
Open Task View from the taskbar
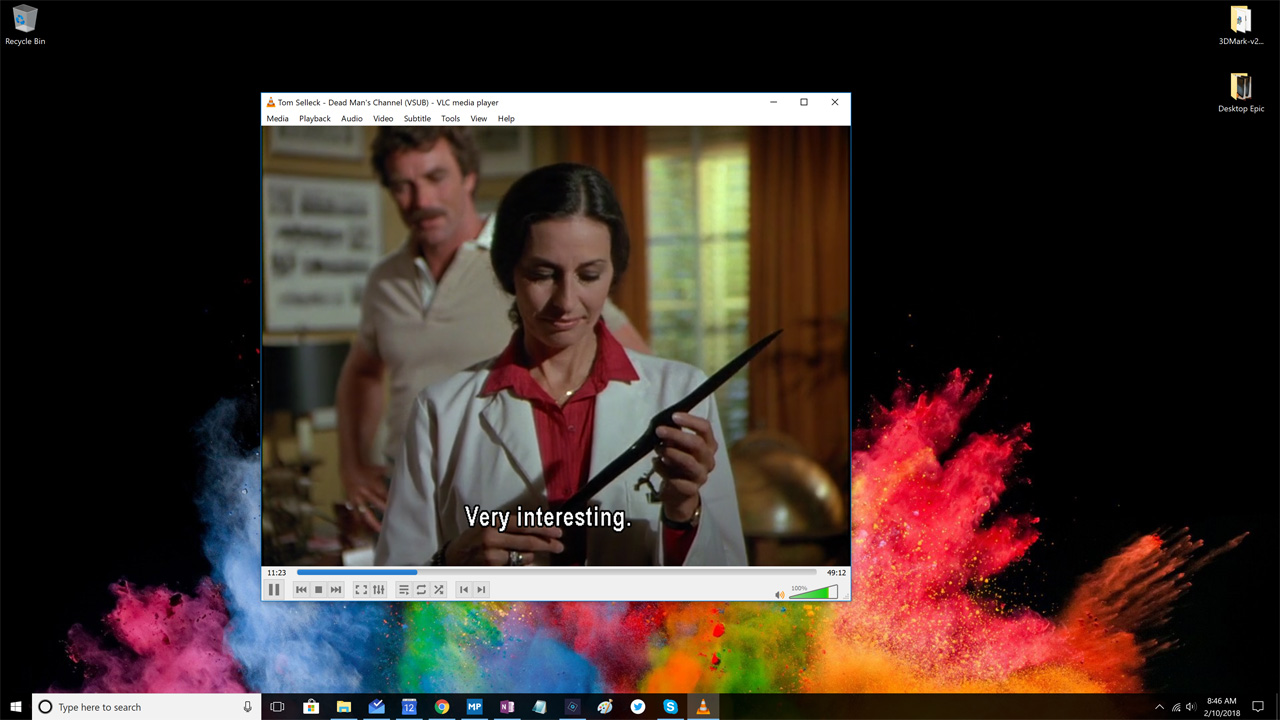click(x=277, y=707)
